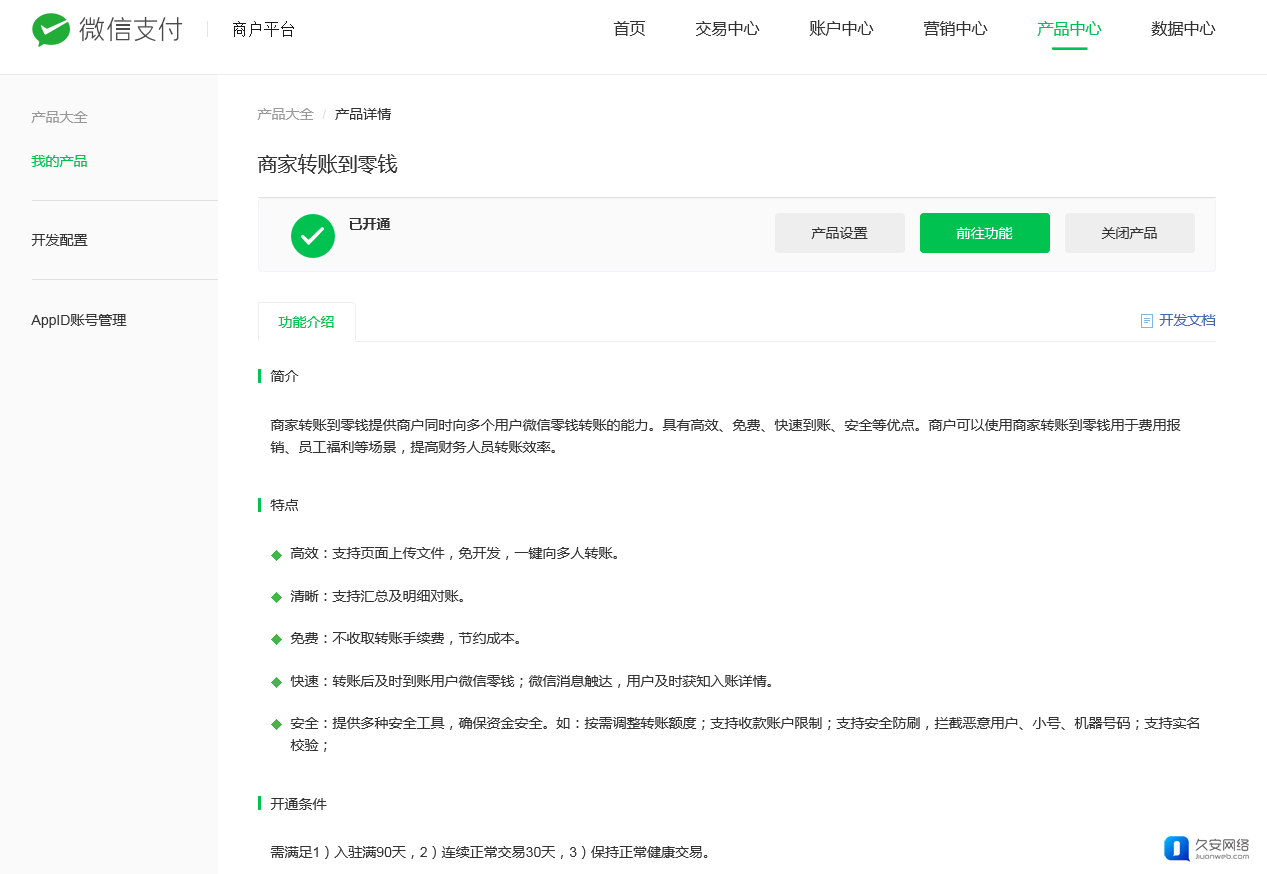Select 我的产品 in sidebar
This screenshot has height=874, width=1267.
[x=59, y=161]
